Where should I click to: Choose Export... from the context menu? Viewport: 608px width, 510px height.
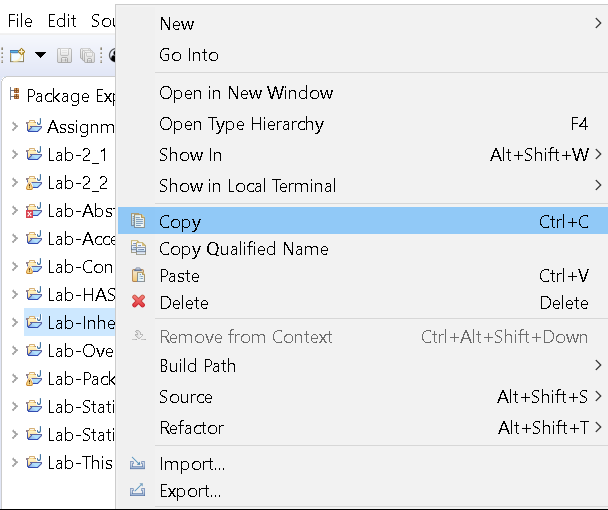tap(363, 491)
